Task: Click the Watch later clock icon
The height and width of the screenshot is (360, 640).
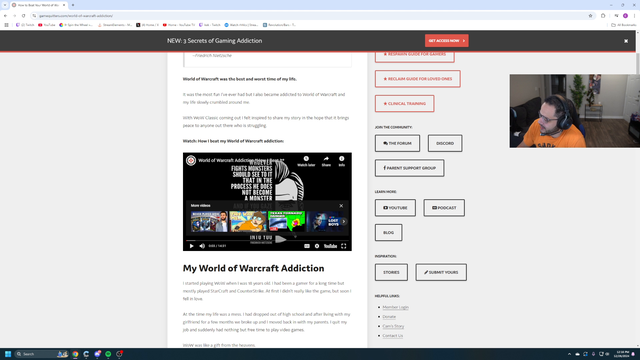Action: click(x=306, y=161)
